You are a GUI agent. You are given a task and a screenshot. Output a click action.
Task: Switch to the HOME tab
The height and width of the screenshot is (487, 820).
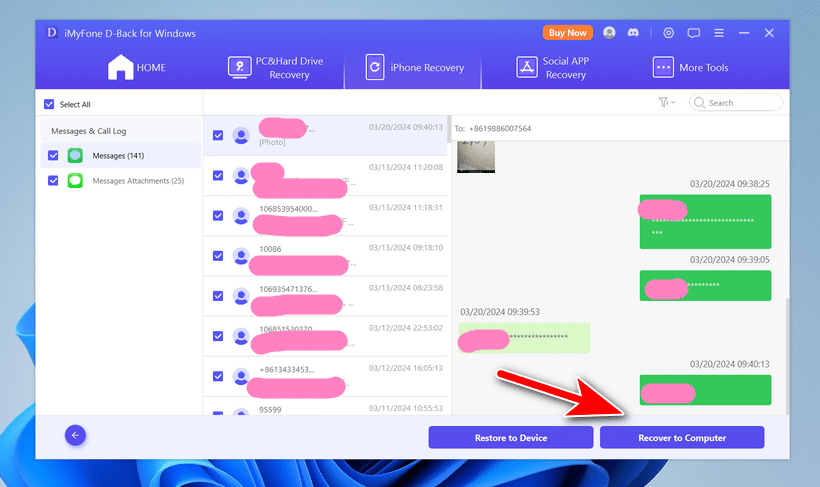click(137, 68)
